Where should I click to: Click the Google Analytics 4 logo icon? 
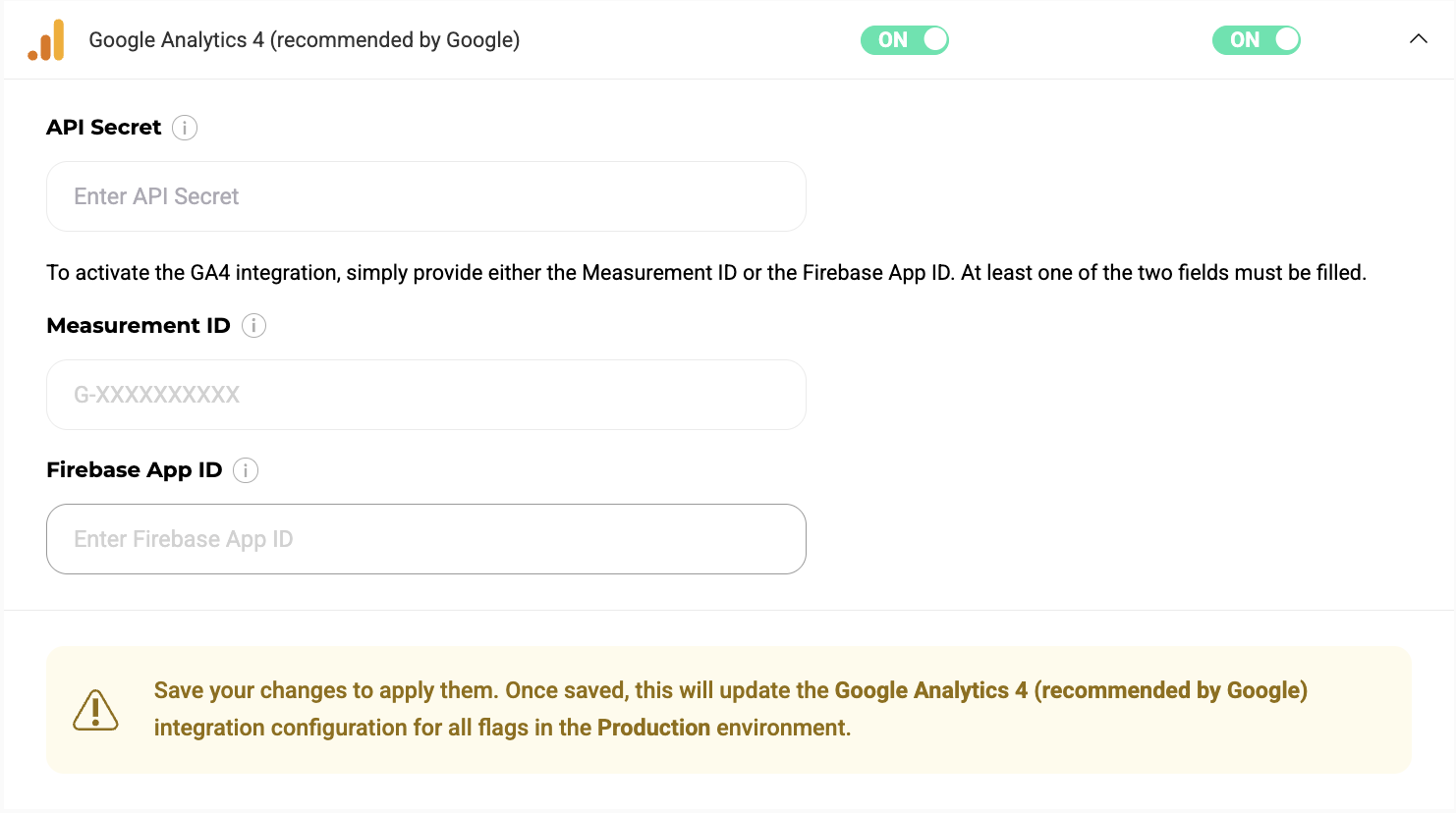(46, 40)
